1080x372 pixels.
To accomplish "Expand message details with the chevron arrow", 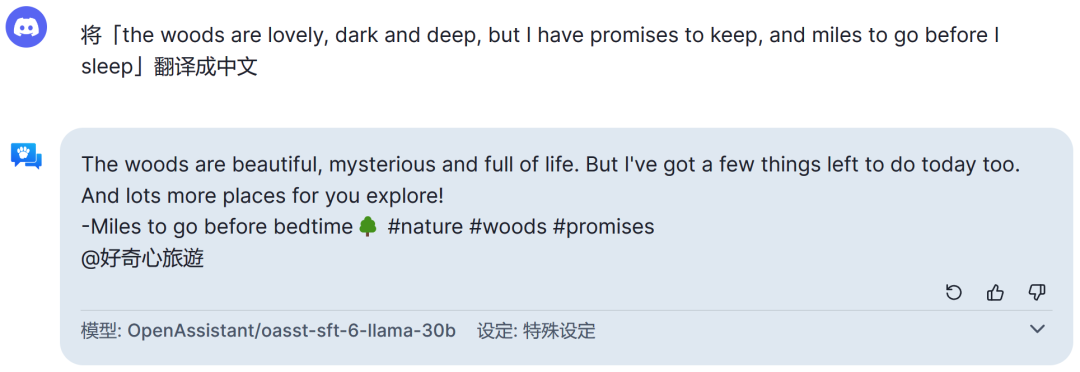I will click(x=1037, y=330).
